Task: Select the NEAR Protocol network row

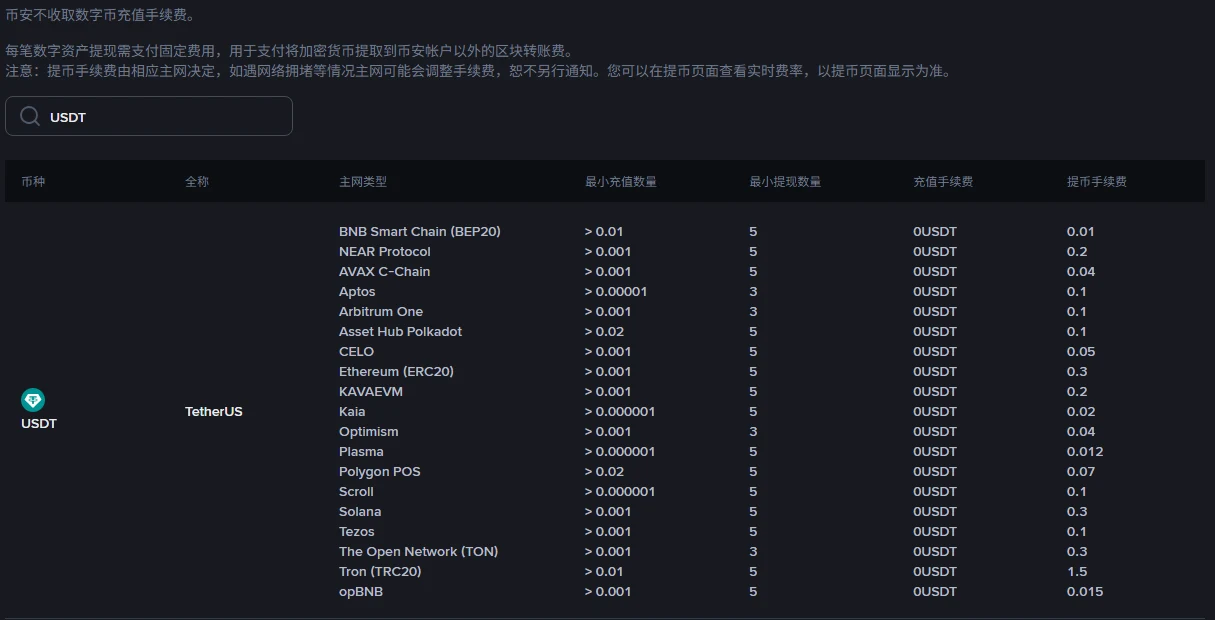Action: coord(385,252)
